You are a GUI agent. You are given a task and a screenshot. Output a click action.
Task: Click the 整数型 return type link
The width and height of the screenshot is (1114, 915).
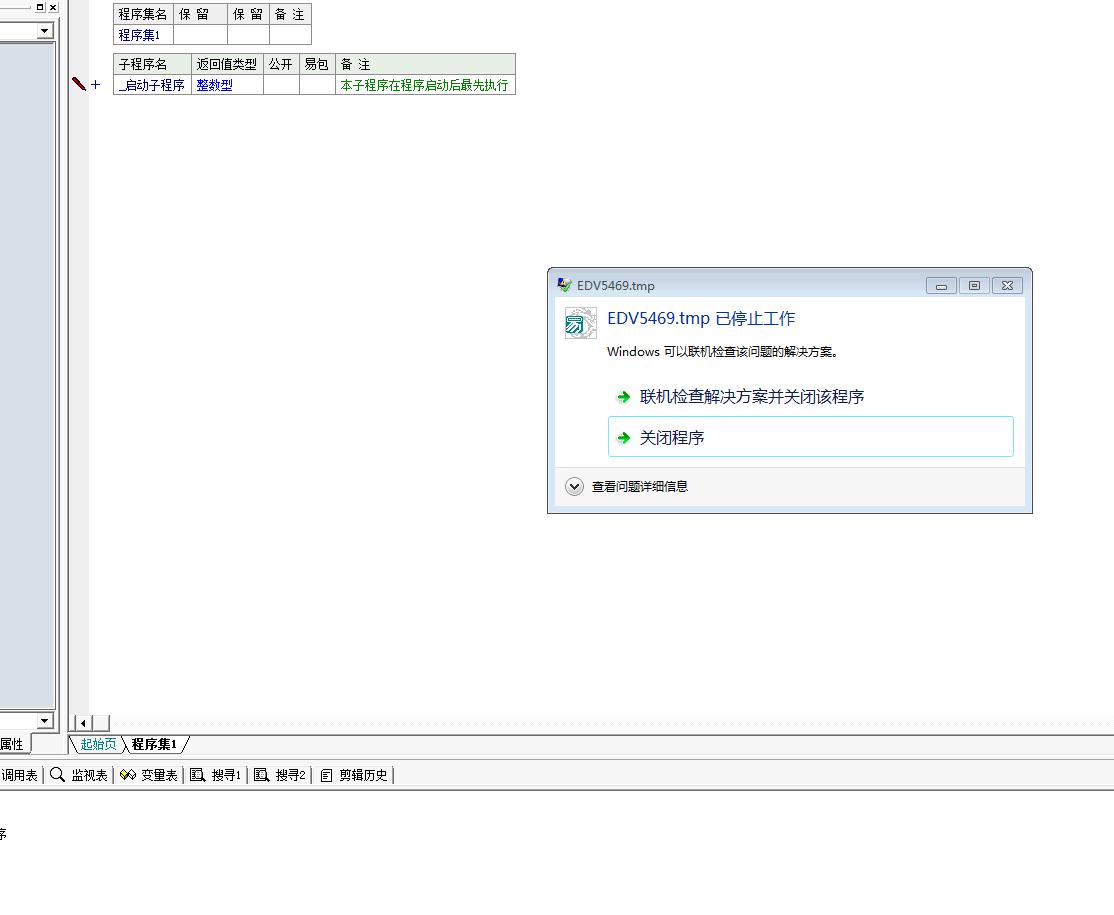(x=214, y=85)
